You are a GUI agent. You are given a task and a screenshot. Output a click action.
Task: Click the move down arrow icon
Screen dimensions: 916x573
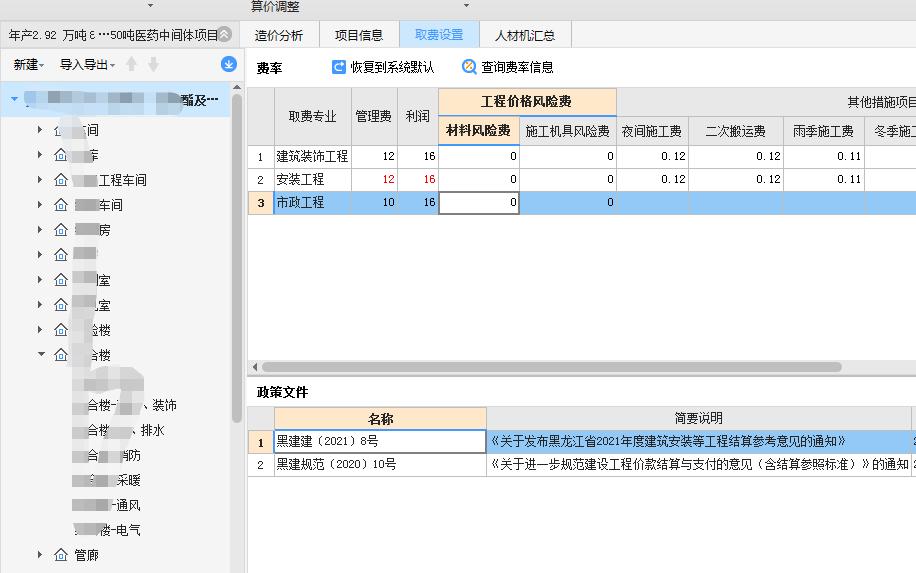[154, 64]
